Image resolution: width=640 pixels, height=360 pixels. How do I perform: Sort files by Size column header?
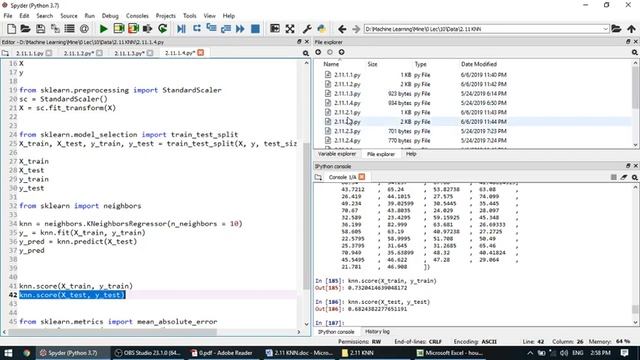tap(372, 64)
